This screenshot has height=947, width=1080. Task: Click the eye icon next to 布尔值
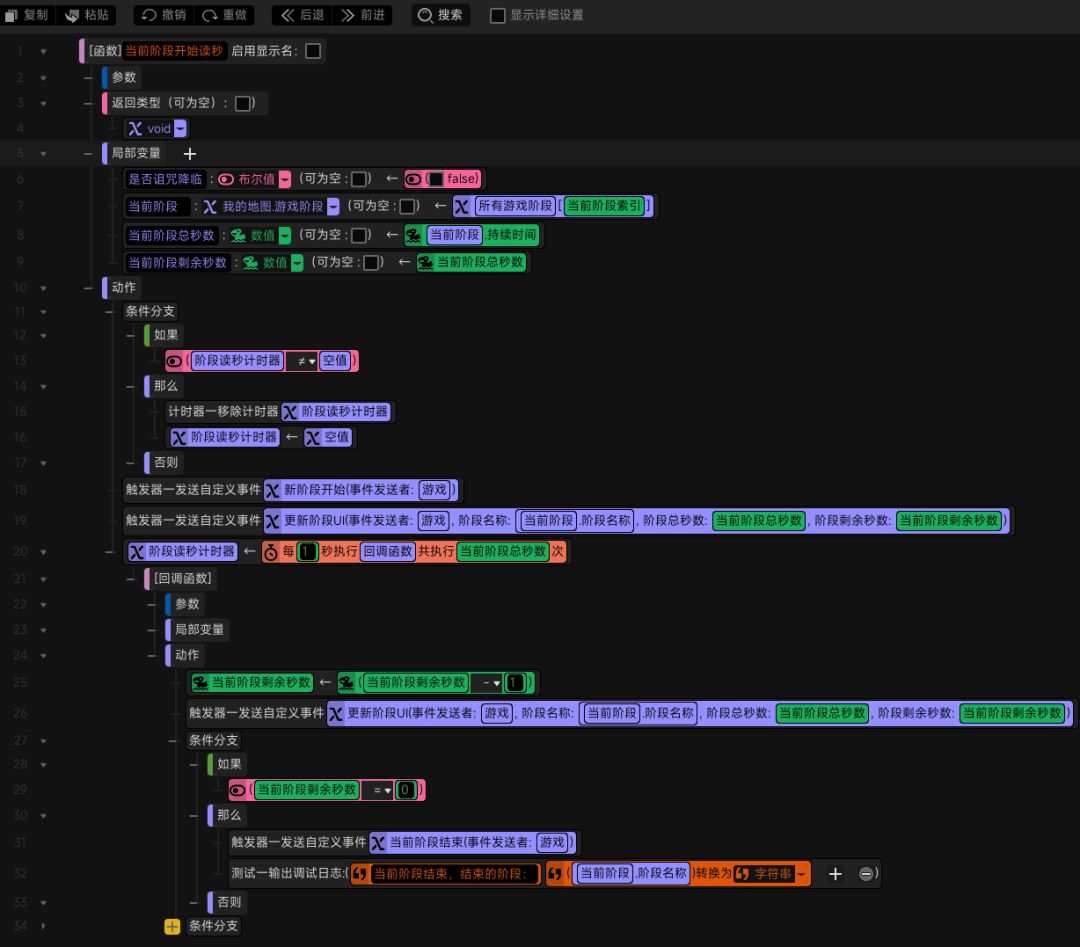point(226,179)
